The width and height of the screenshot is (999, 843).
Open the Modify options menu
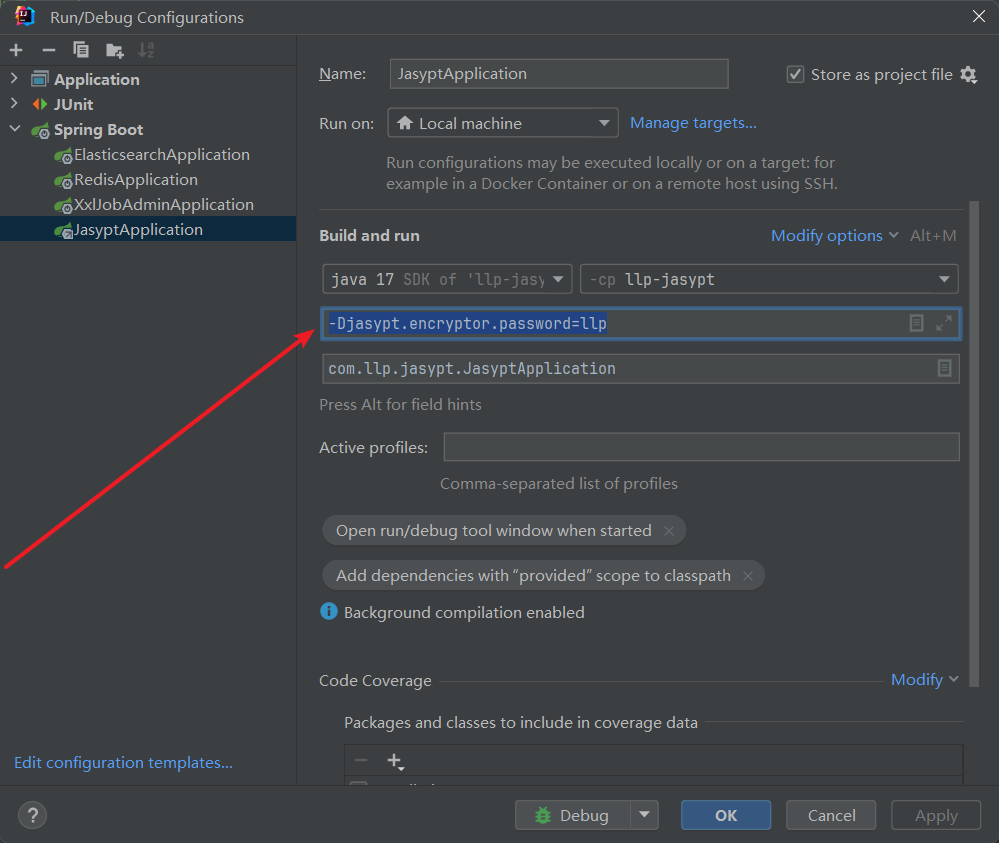835,236
